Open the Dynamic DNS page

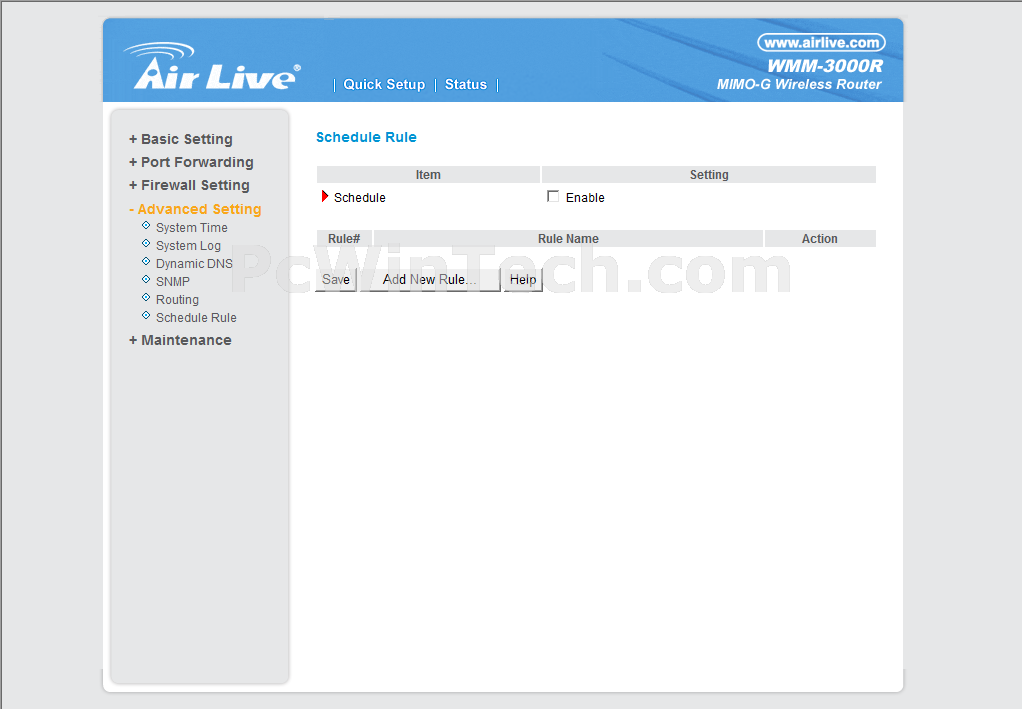coord(194,263)
